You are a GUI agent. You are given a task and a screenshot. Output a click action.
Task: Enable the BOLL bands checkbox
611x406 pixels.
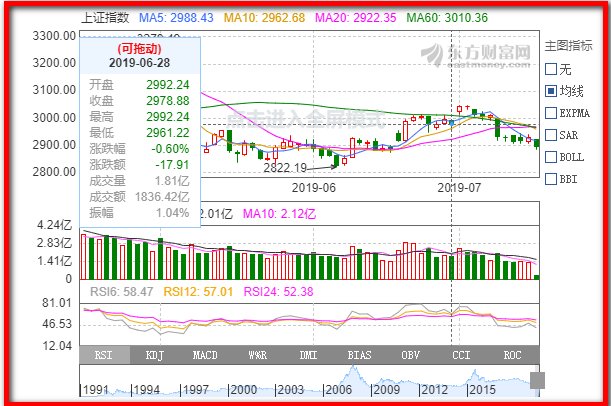(x=551, y=157)
